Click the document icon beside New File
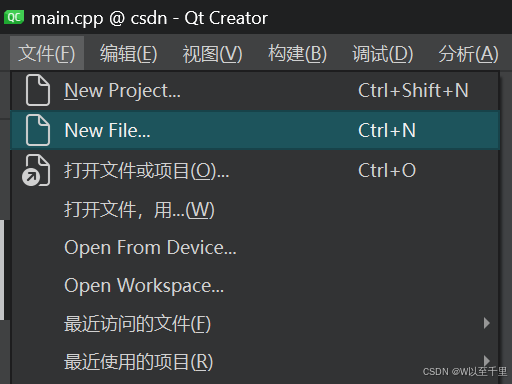This screenshot has width=512, height=384. (x=38, y=130)
